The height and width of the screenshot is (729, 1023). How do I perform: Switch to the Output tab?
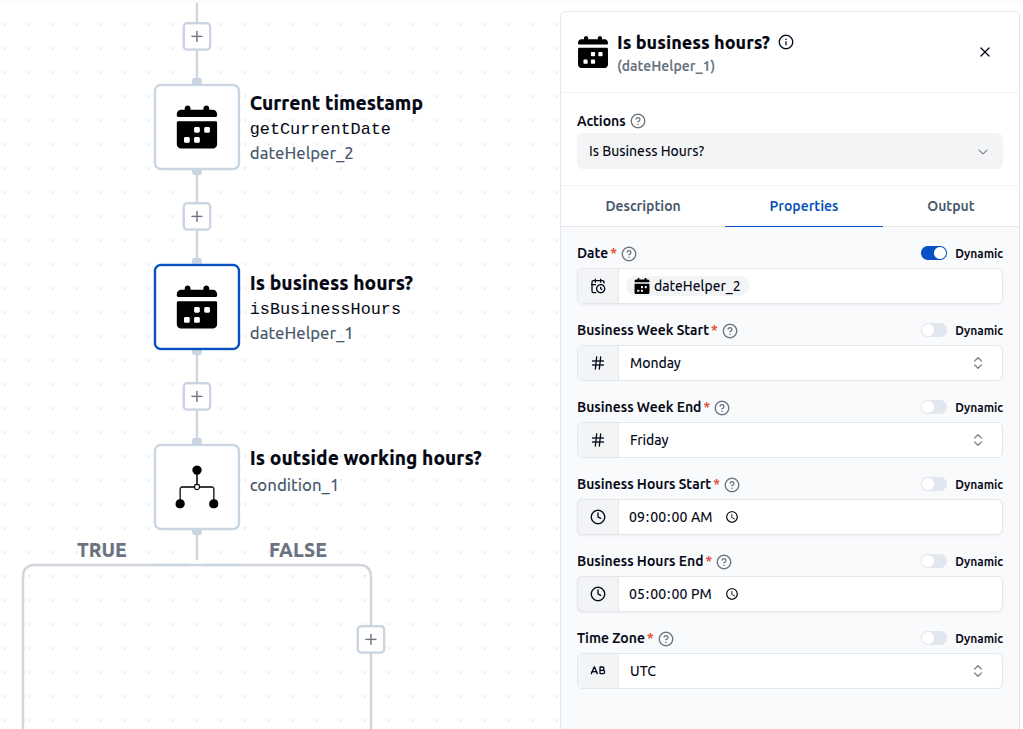pyautogui.click(x=950, y=206)
